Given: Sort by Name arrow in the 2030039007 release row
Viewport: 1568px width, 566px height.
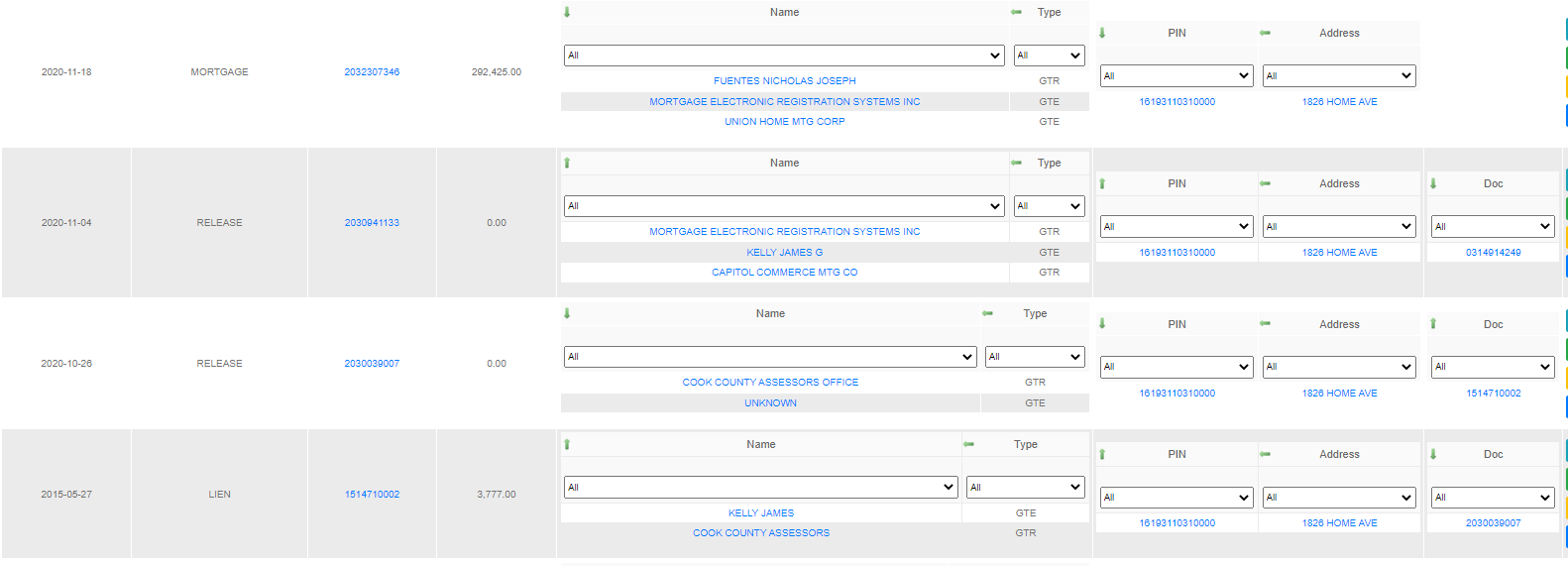Looking at the screenshot, I should (567, 314).
